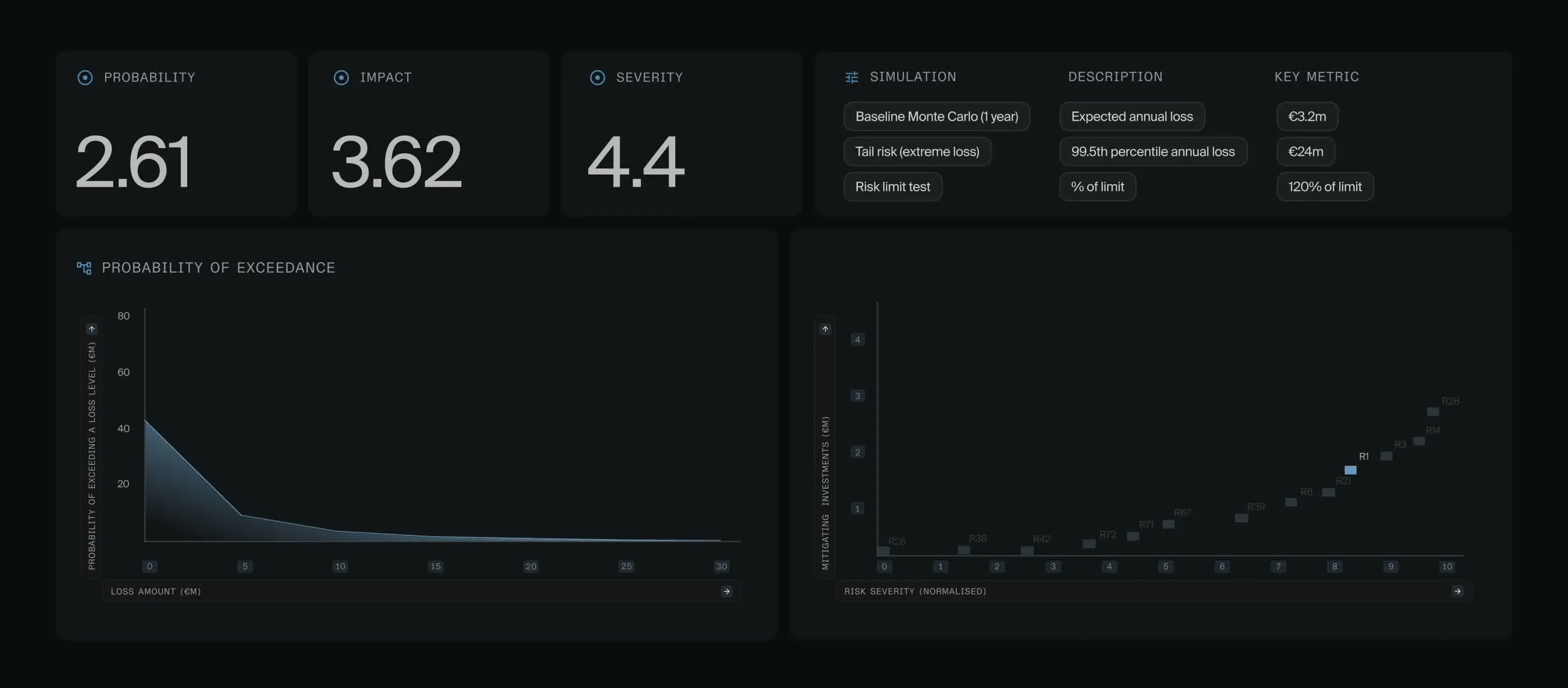Select Baseline Monte Carlo (1 year) simulation
The height and width of the screenshot is (688, 1568).
[937, 116]
